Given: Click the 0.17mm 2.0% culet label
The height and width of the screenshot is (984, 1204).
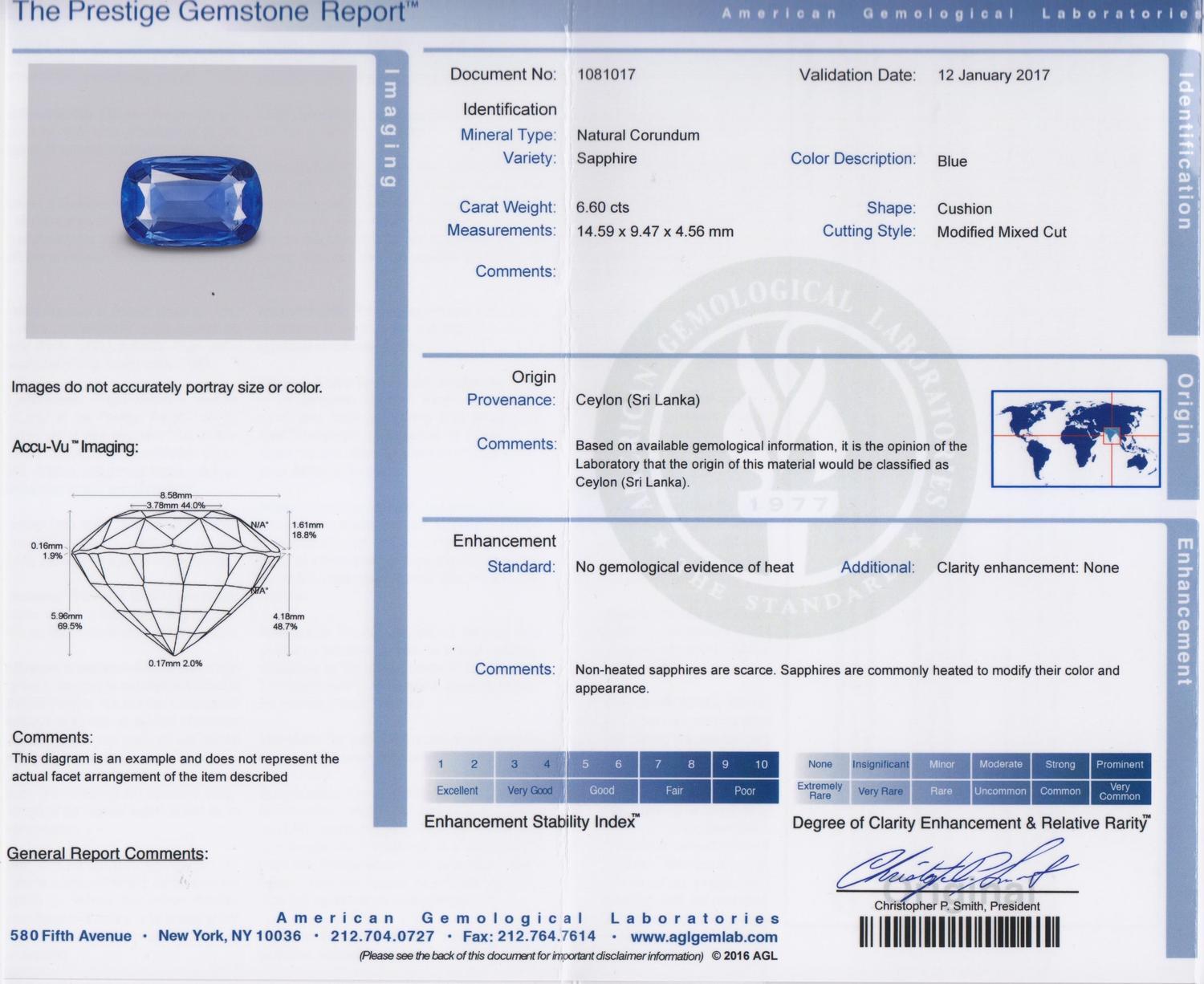Looking at the screenshot, I should 176,664.
